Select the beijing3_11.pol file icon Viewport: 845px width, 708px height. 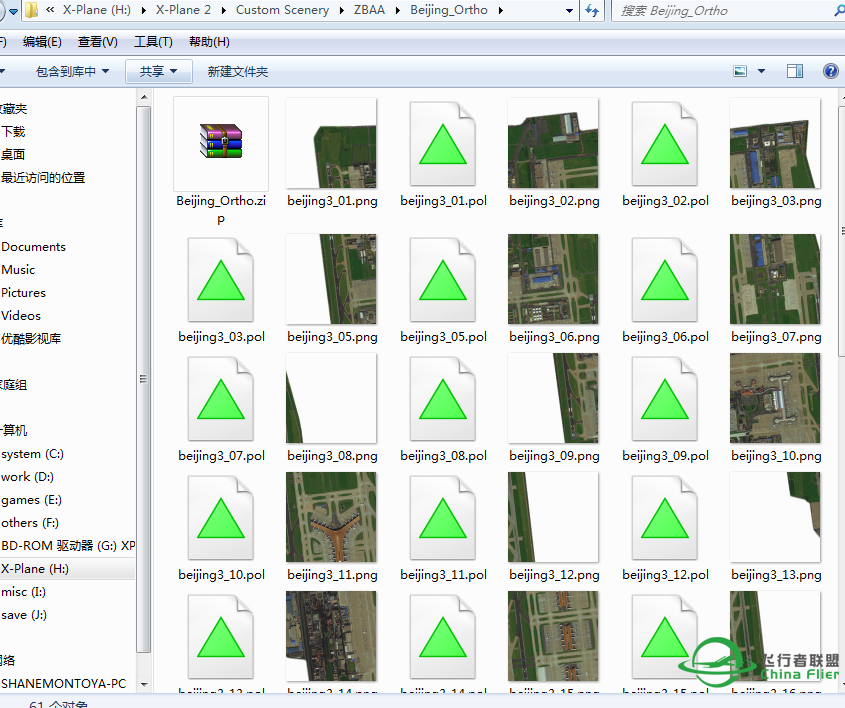(x=443, y=518)
